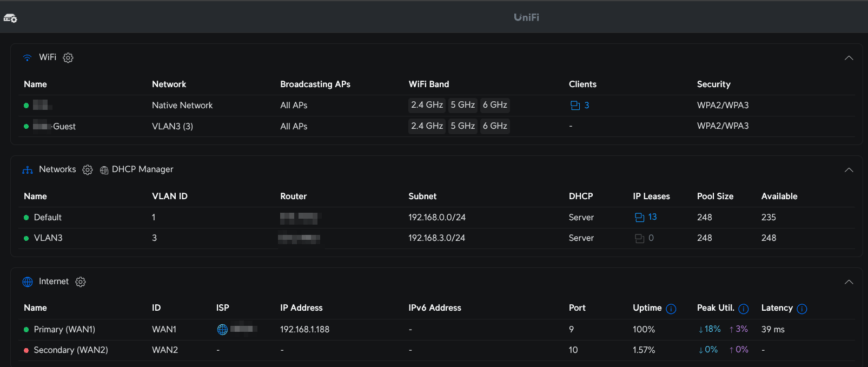Click the Security column header
The image size is (868, 367).
pos(714,84)
